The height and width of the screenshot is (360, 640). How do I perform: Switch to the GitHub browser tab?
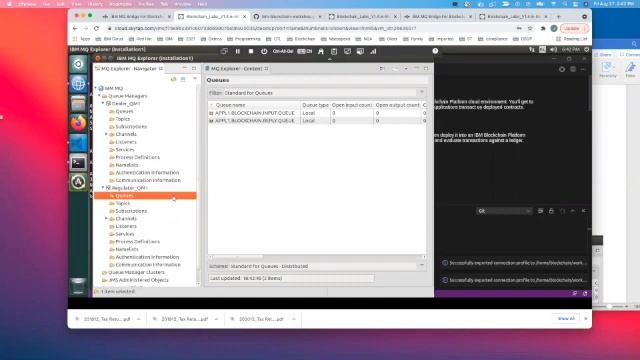(x=288, y=16)
